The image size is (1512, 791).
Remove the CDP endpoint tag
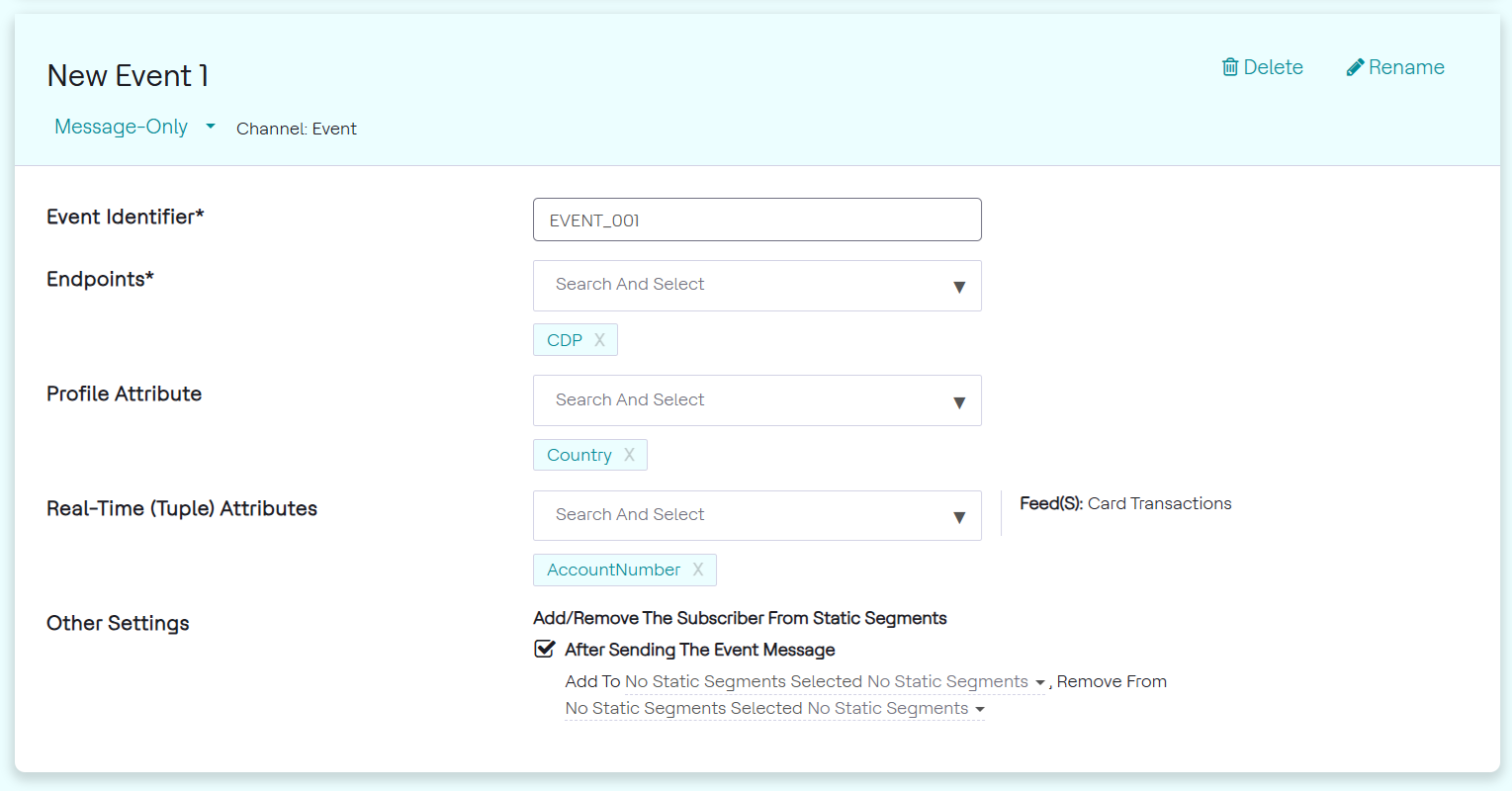(599, 340)
